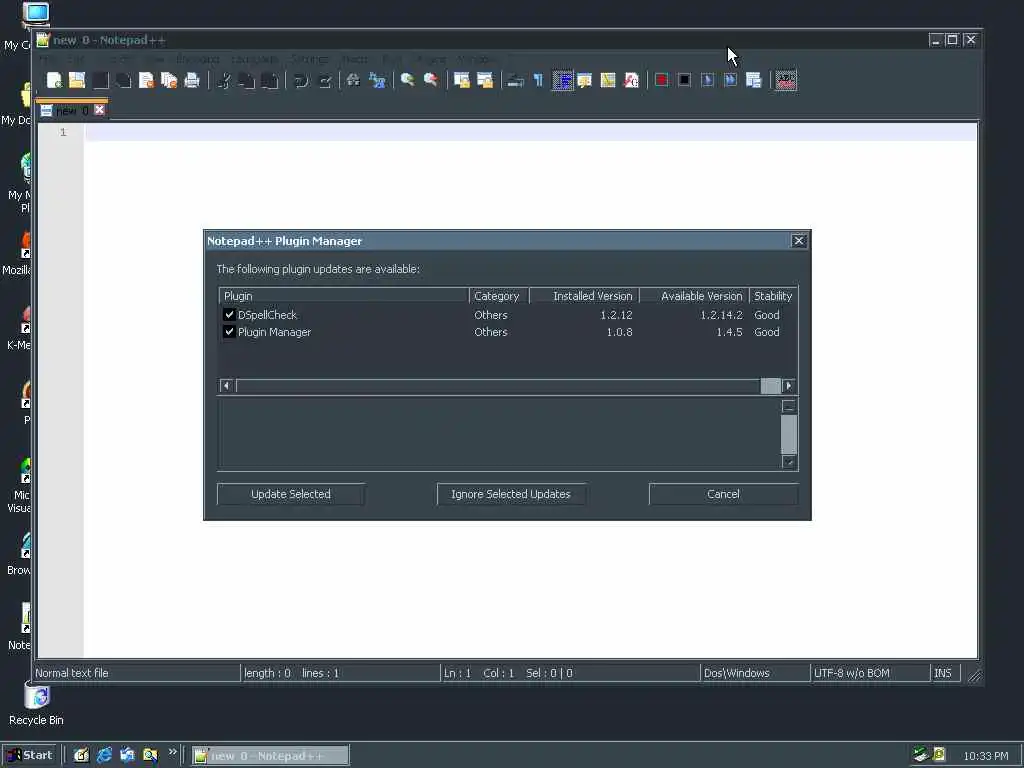The height and width of the screenshot is (768, 1024).
Task: Click Run Macro Multiple Times icon
Action: [x=730, y=80]
